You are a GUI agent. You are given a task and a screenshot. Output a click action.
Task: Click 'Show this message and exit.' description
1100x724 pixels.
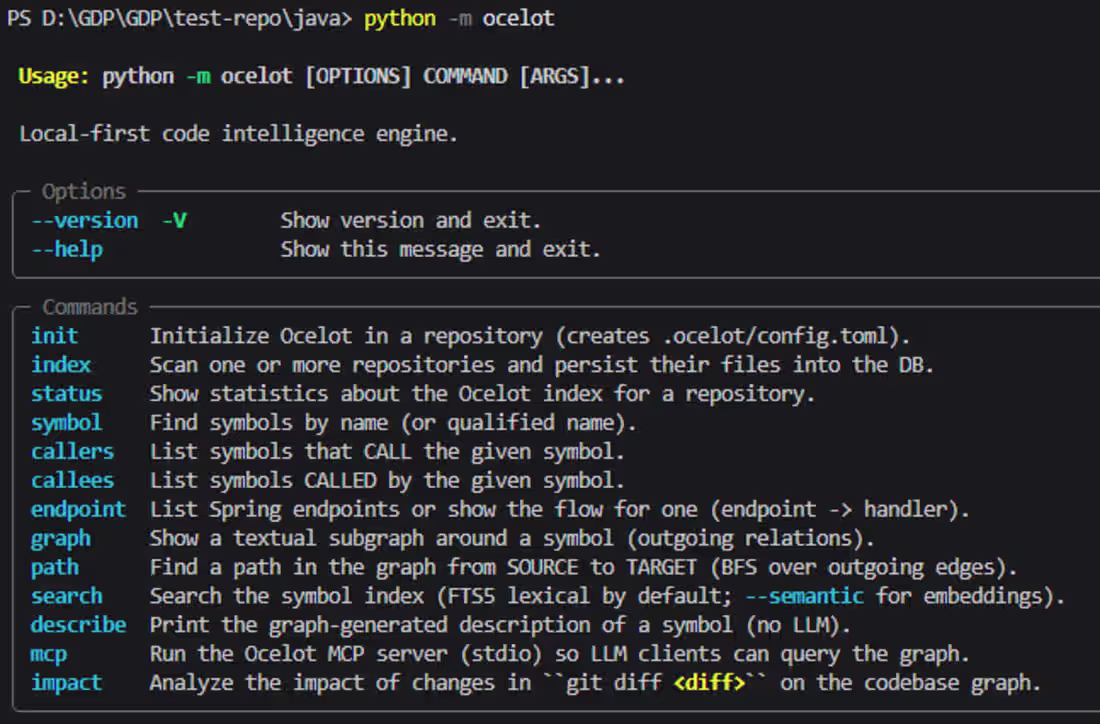coord(441,249)
